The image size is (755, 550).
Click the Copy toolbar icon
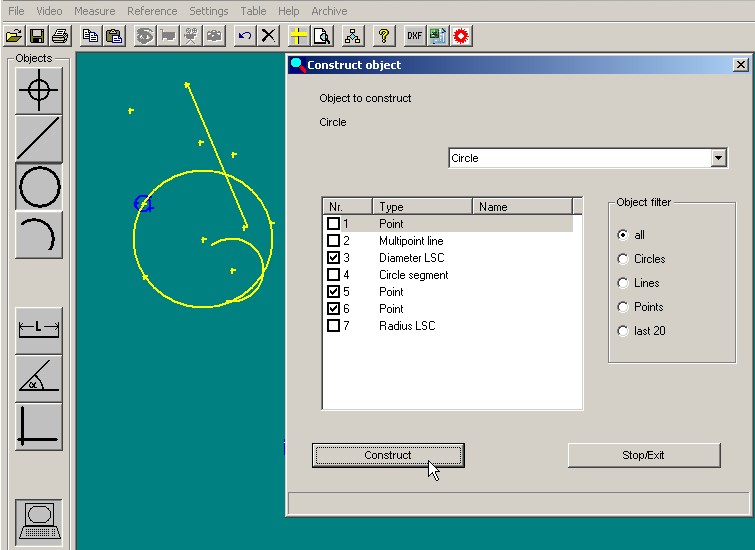pos(91,36)
